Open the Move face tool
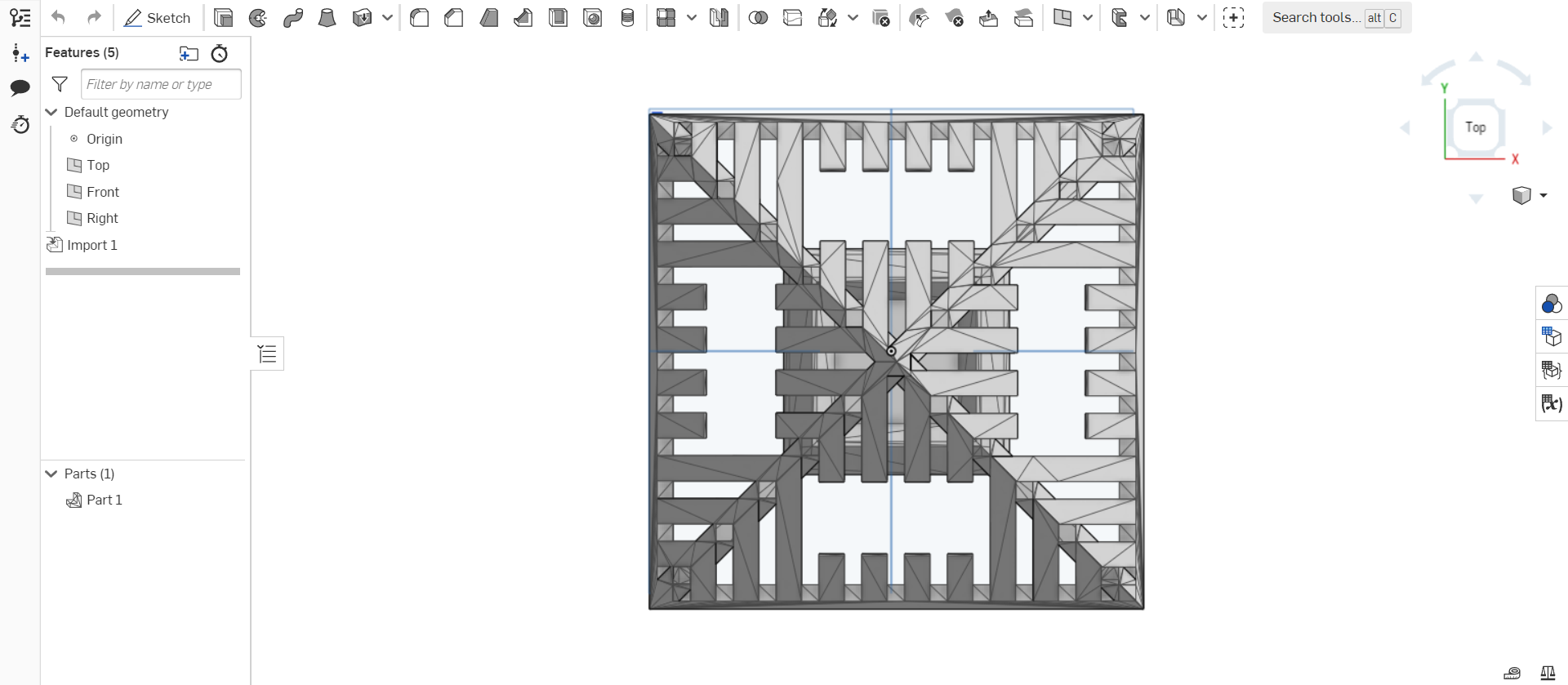The image size is (1568, 685). [x=989, y=17]
